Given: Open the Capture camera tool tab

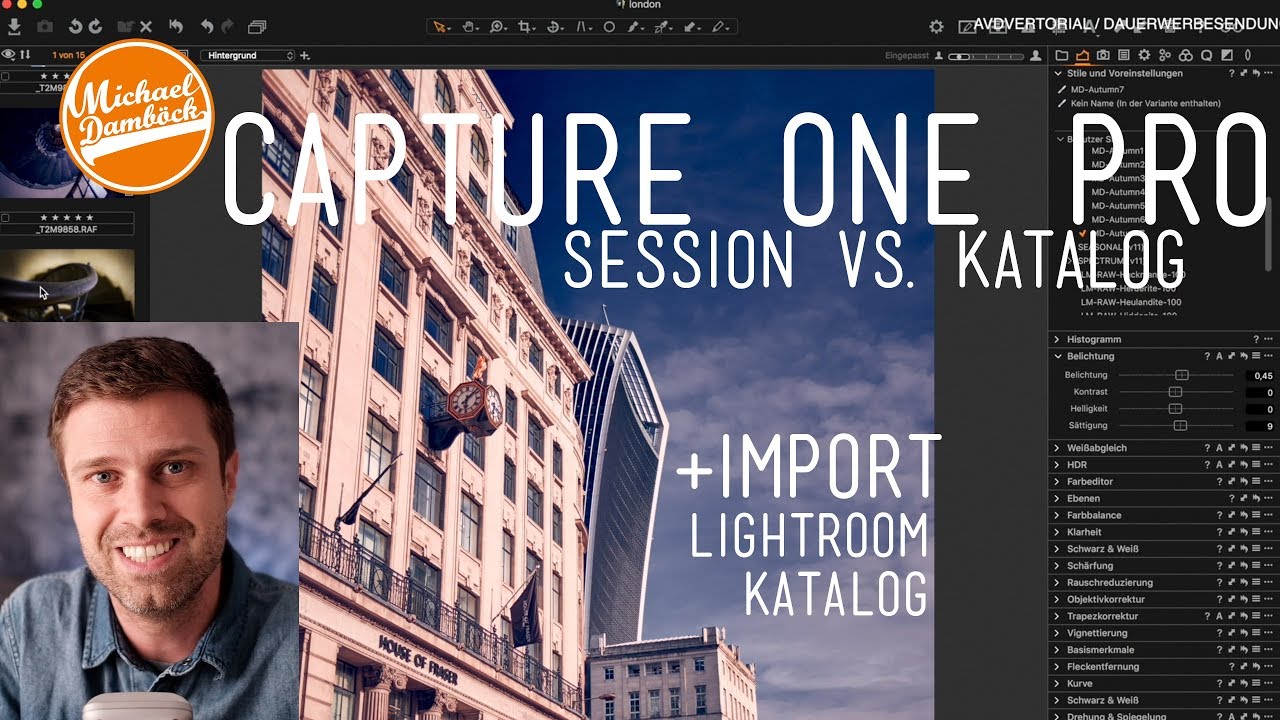Looking at the screenshot, I should (x=1103, y=55).
